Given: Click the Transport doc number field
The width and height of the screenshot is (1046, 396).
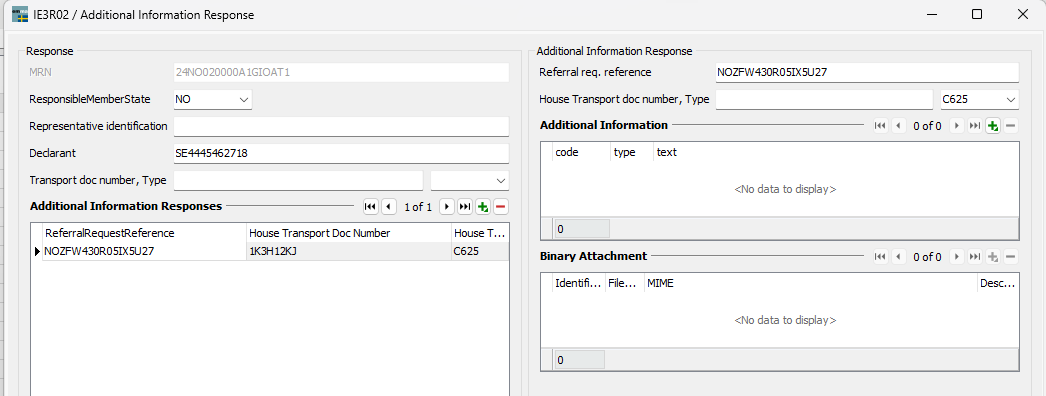Looking at the screenshot, I should tap(298, 181).
